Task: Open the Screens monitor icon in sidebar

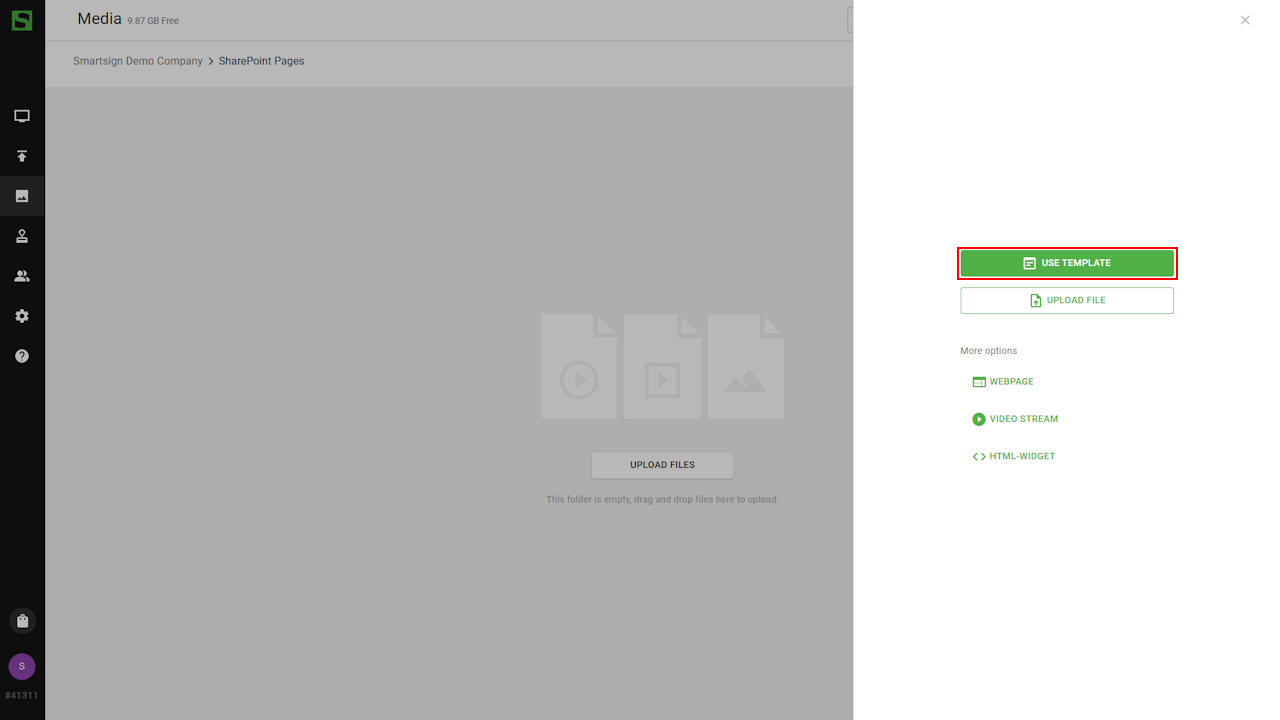Action: [x=22, y=116]
